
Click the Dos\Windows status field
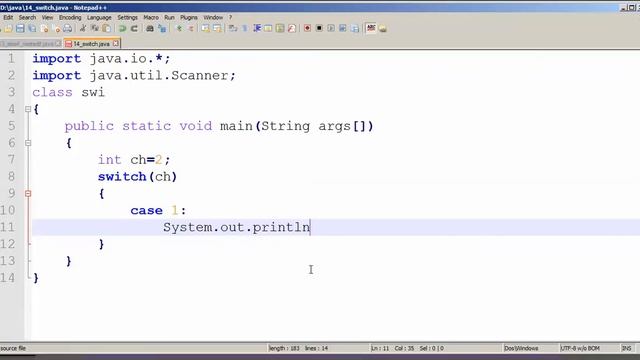point(521,348)
